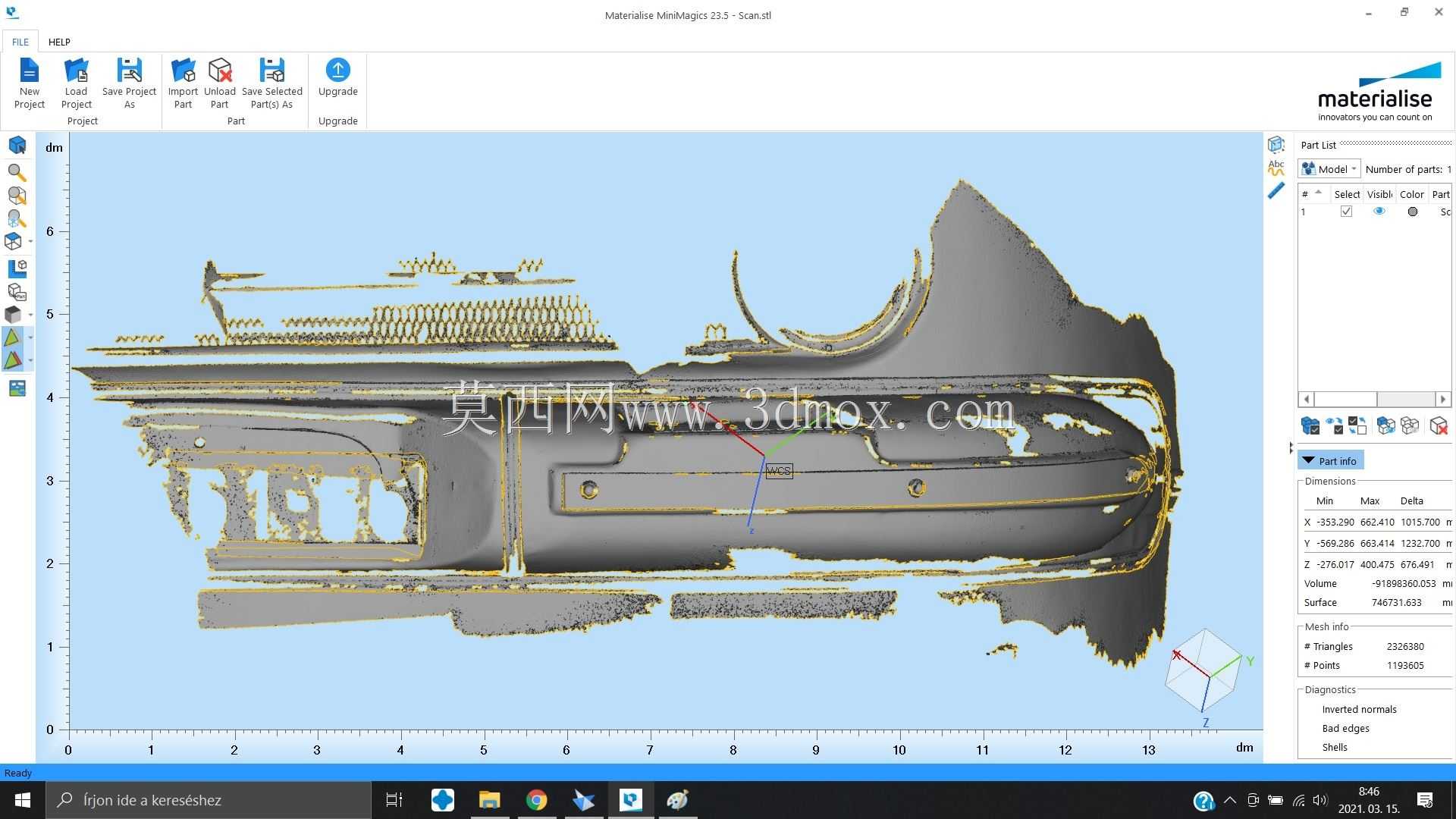
Task: Hide part 1 with the eye icon
Action: (x=1379, y=212)
